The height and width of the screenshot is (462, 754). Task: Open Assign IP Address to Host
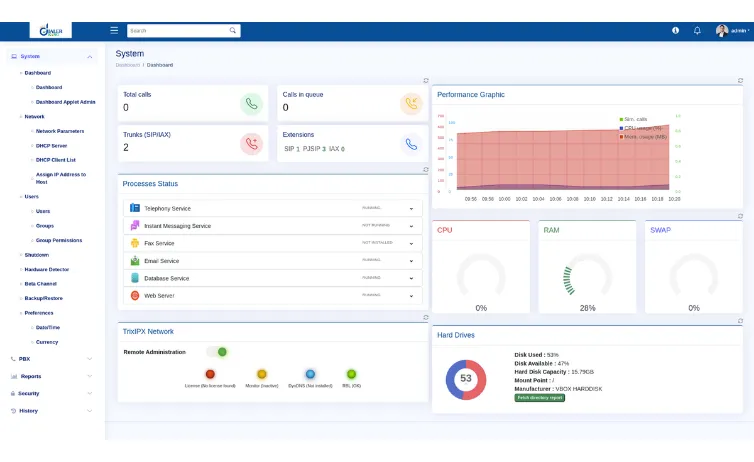click(61, 178)
